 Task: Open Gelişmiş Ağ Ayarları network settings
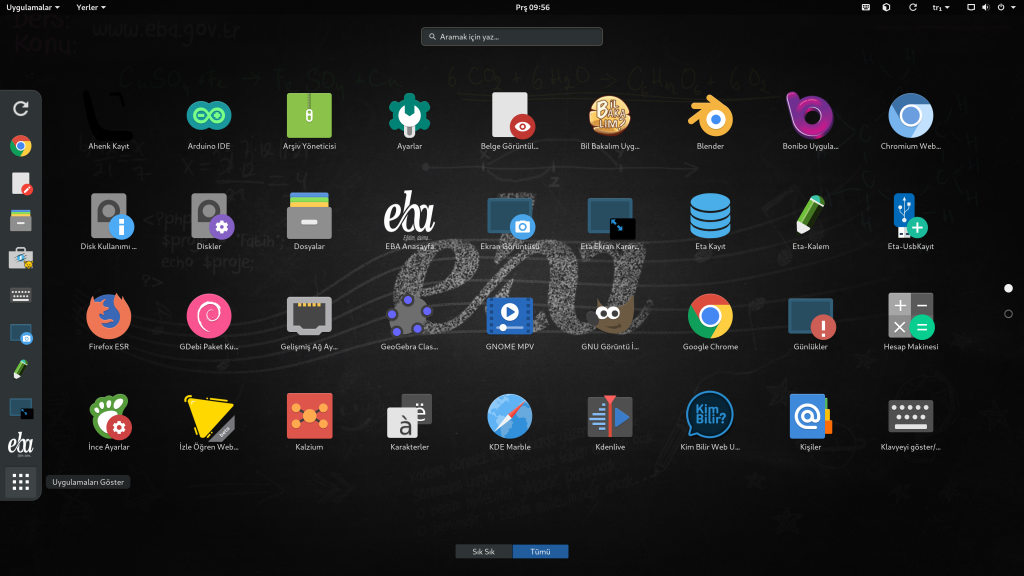[309, 322]
